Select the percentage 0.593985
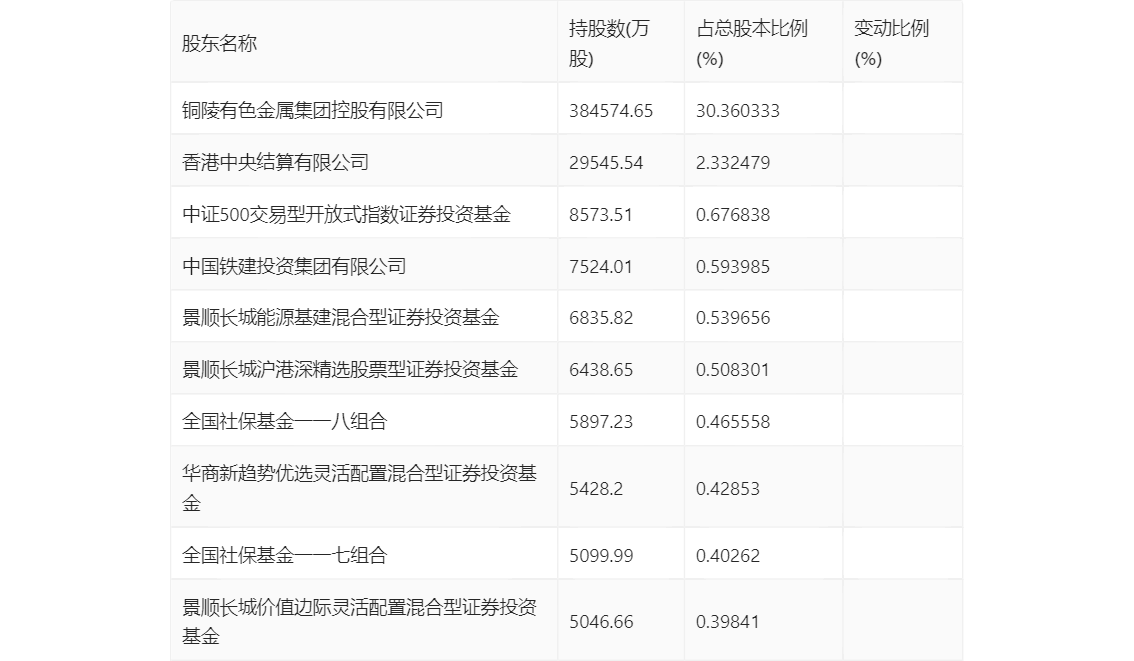 point(733,267)
